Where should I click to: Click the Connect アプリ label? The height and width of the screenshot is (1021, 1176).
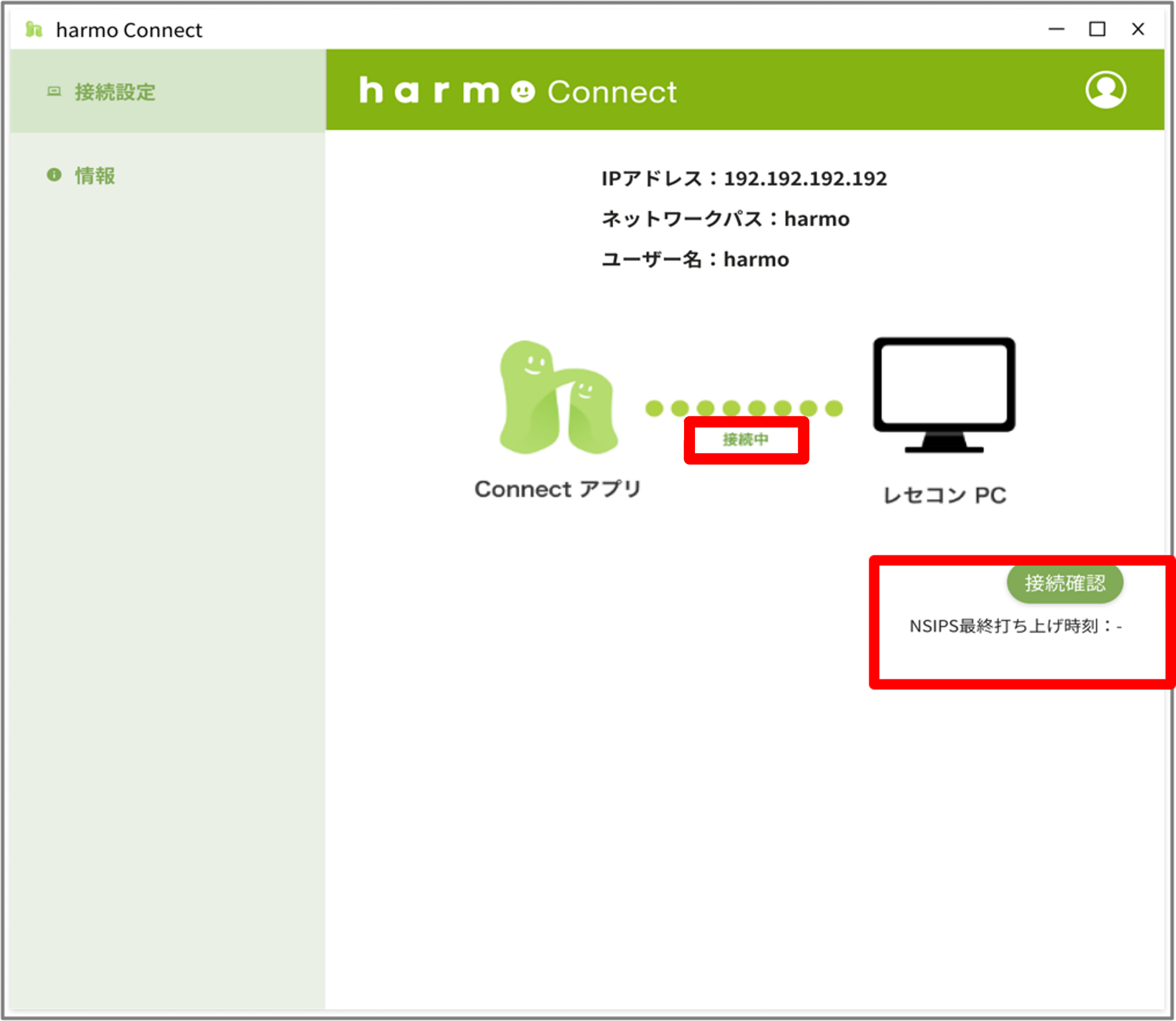click(558, 489)
